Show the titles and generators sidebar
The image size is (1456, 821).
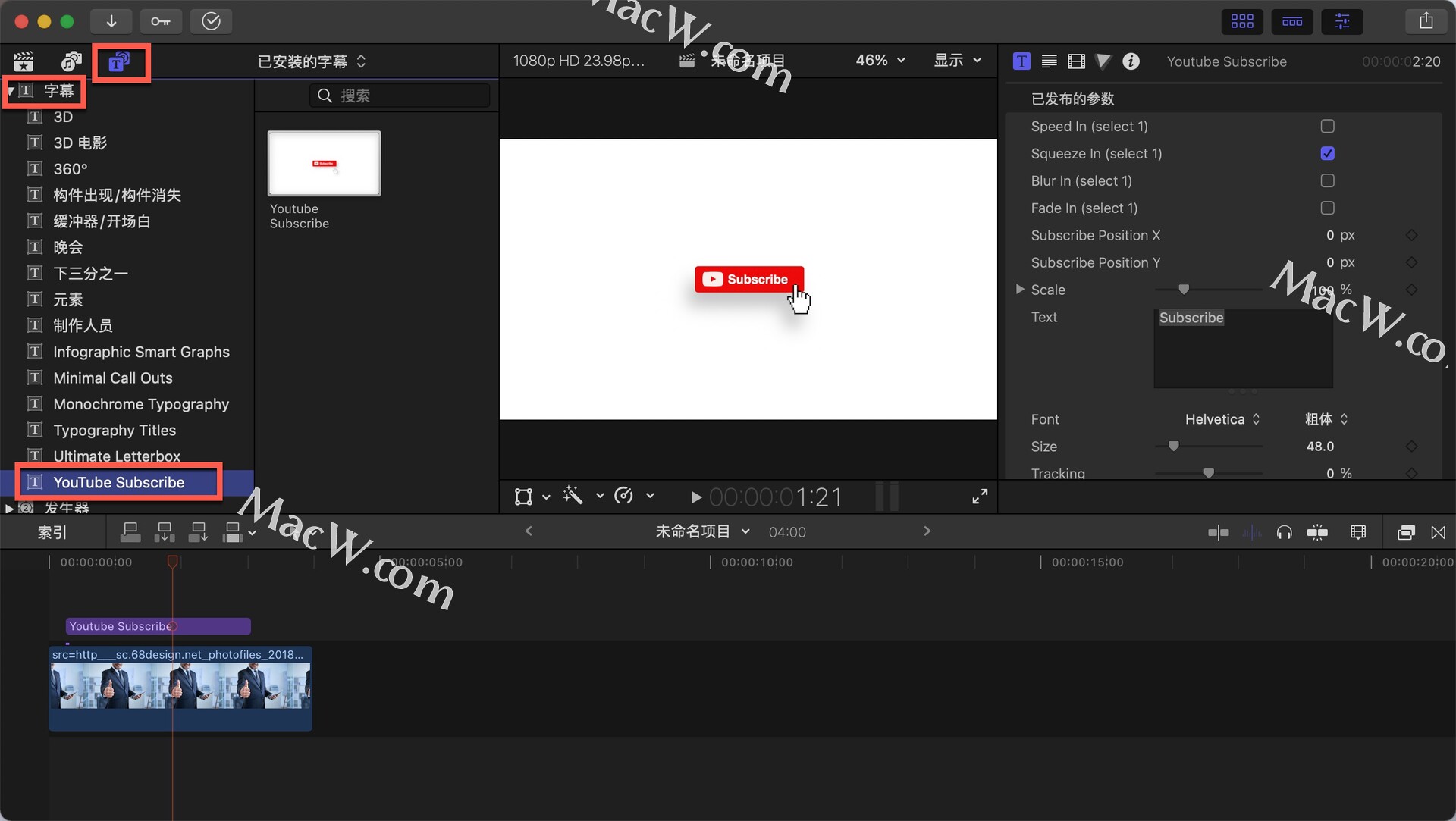pos(119,61)
